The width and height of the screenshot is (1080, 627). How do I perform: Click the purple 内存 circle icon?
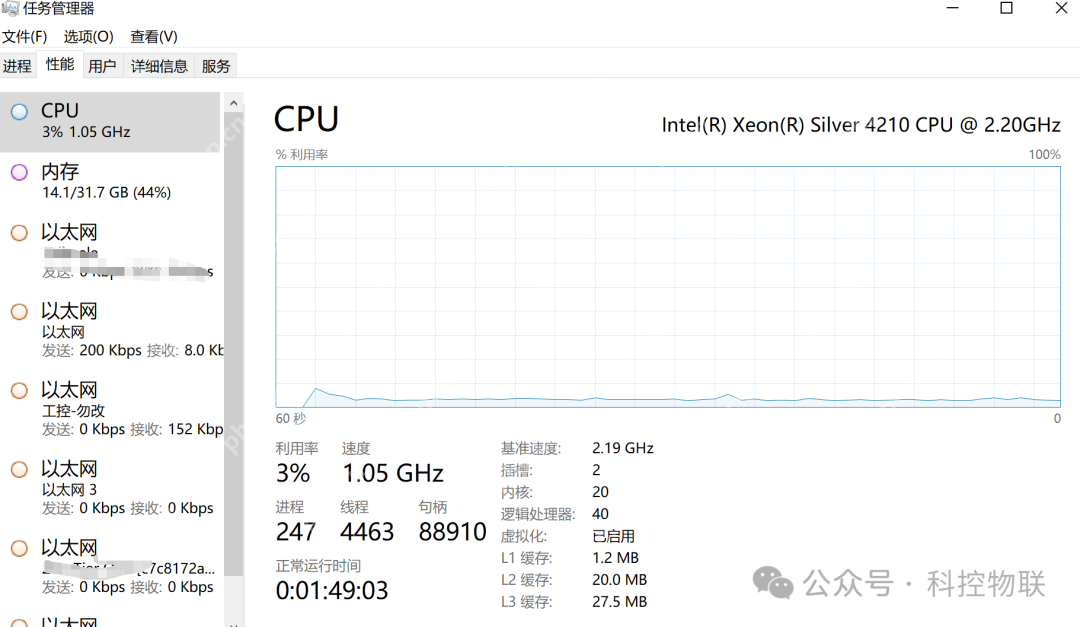19,173
